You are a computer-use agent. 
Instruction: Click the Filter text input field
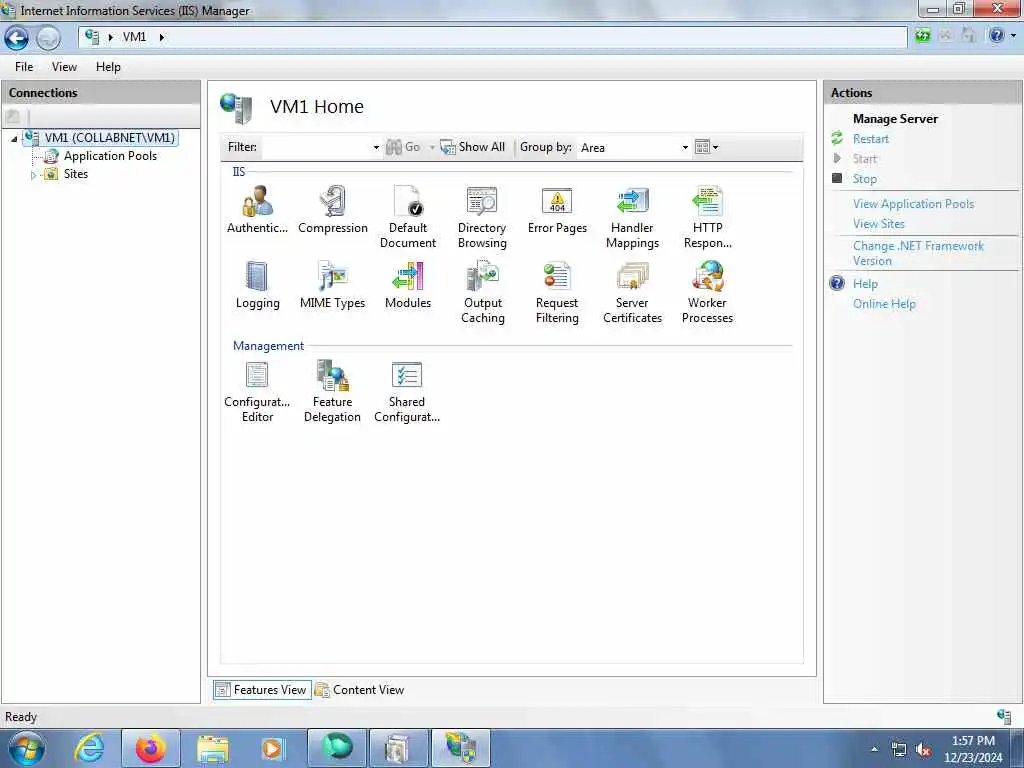(317, 148)
